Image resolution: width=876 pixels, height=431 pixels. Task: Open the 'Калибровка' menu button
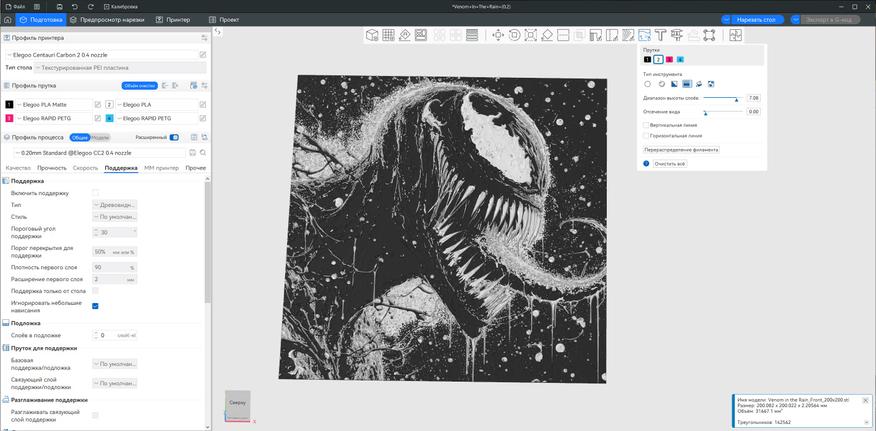[121, 6]
